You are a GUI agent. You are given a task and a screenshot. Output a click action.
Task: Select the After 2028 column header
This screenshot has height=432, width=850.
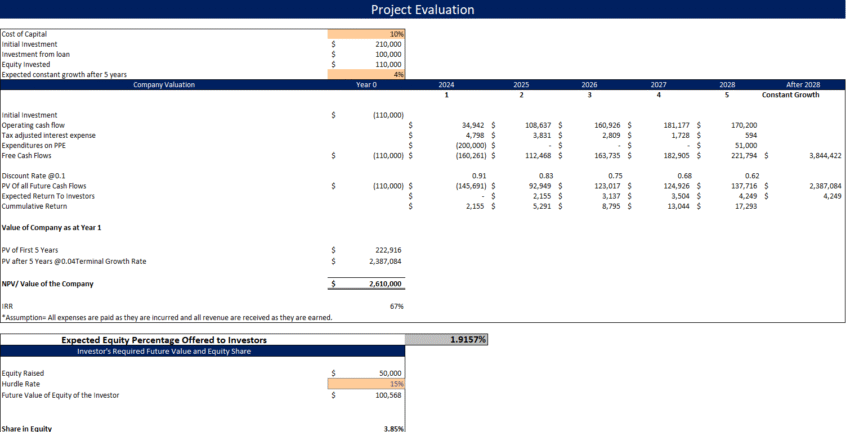pyautogui.click(x=803, y=85)
